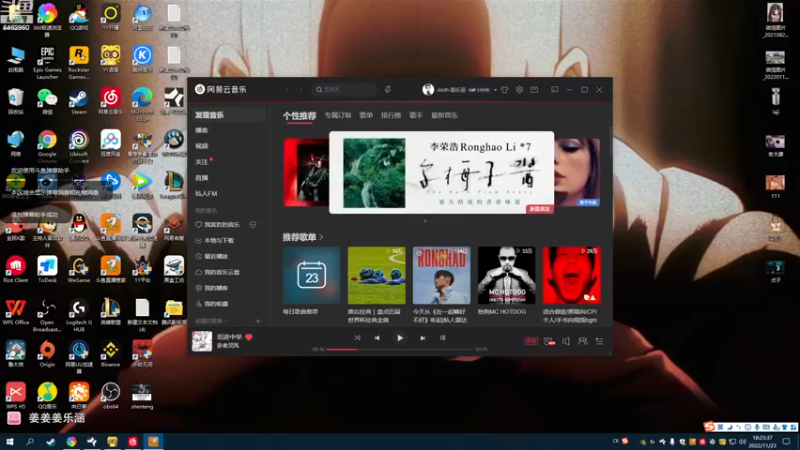
Task: Select the 个性推荐 tab
Action: [x=299, y=116]
